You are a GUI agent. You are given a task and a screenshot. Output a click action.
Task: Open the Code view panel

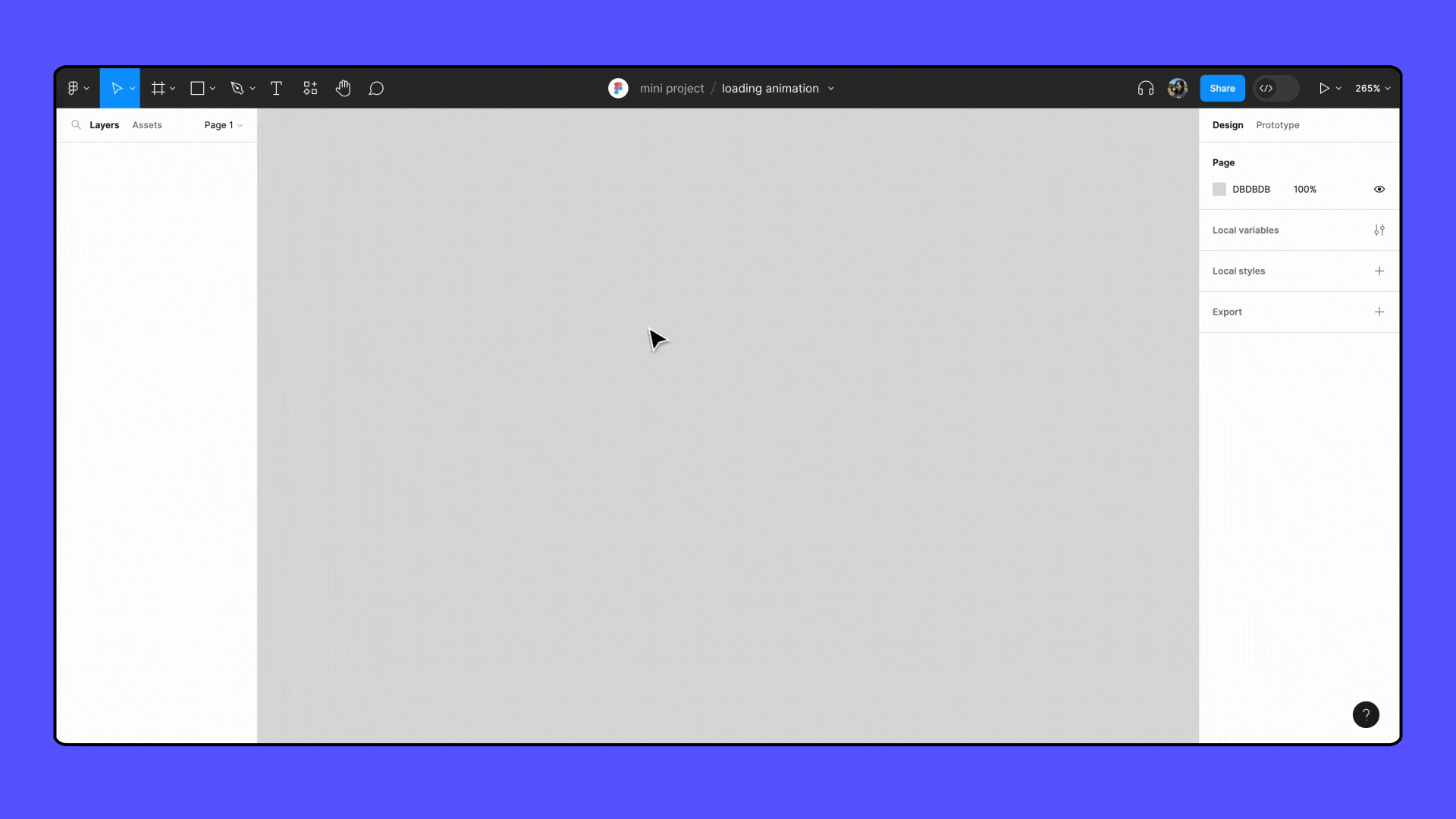1267,88
